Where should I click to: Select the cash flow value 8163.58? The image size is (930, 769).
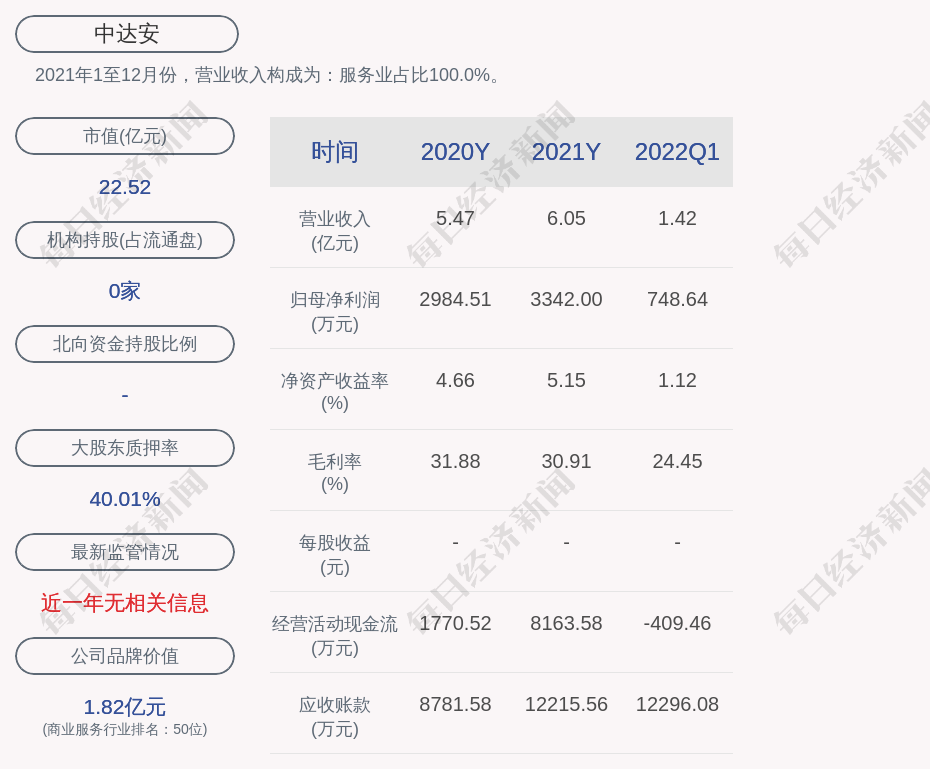coord(566,623)
